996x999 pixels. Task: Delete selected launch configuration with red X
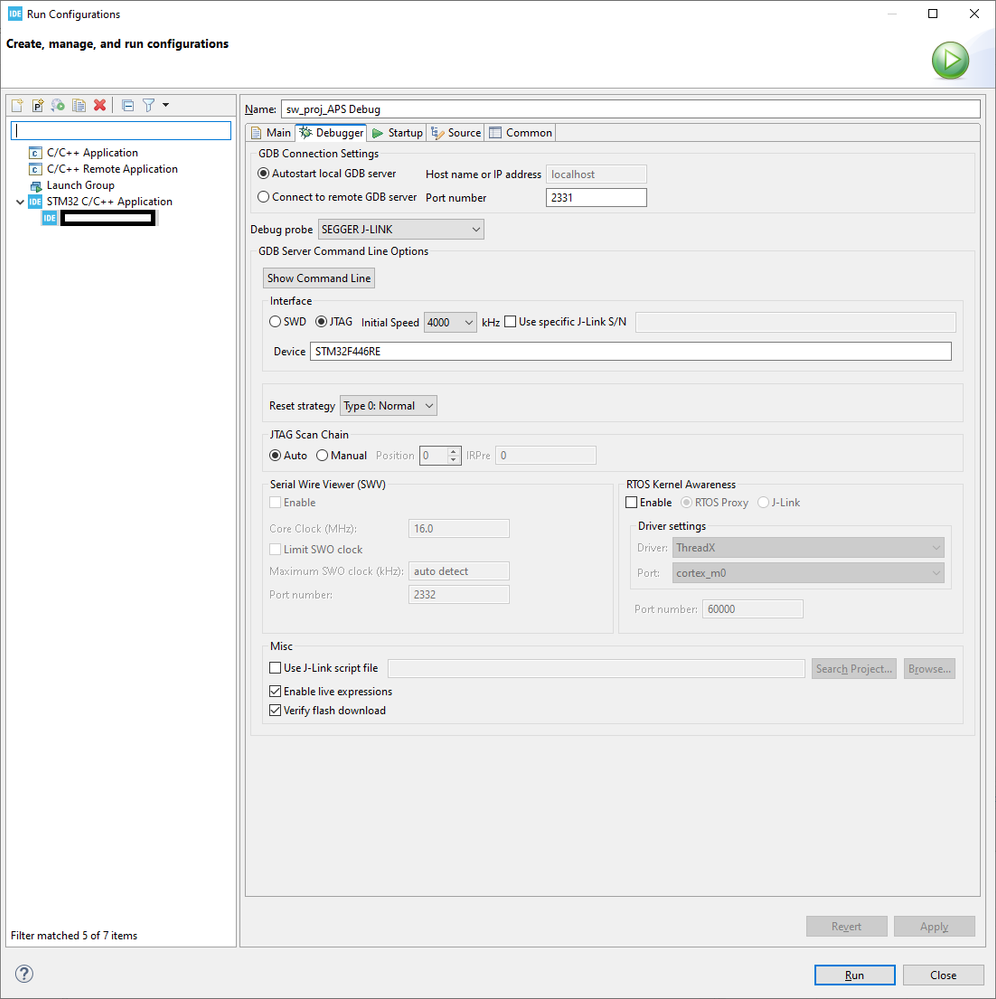tap(99, 105)
